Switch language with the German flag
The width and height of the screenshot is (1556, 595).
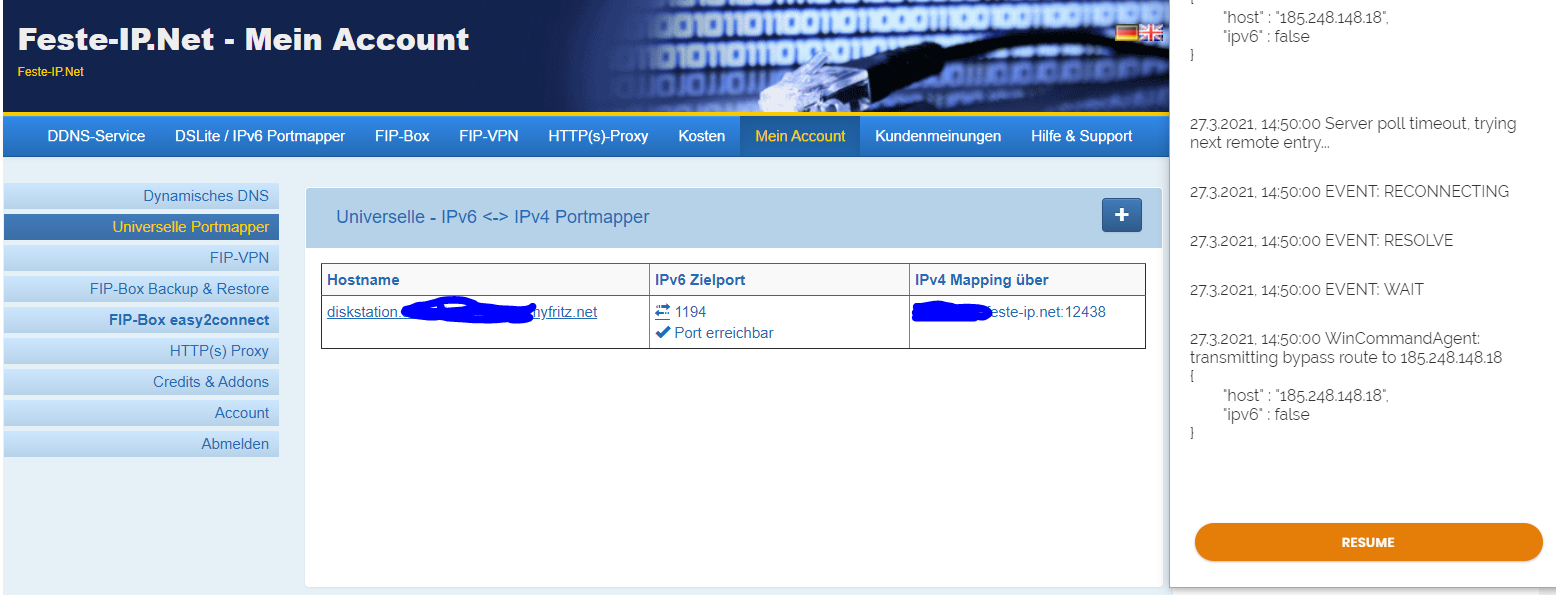1126,33
